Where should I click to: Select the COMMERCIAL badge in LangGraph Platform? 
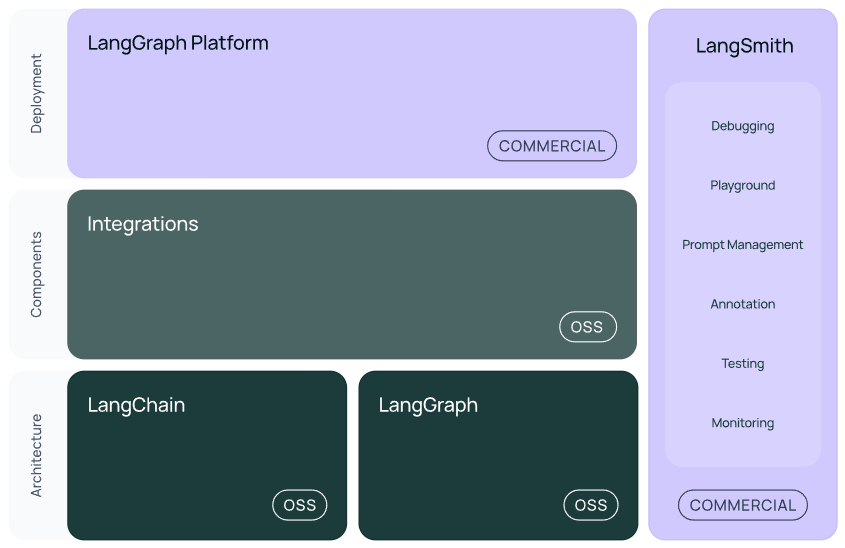tap(552, 145)
